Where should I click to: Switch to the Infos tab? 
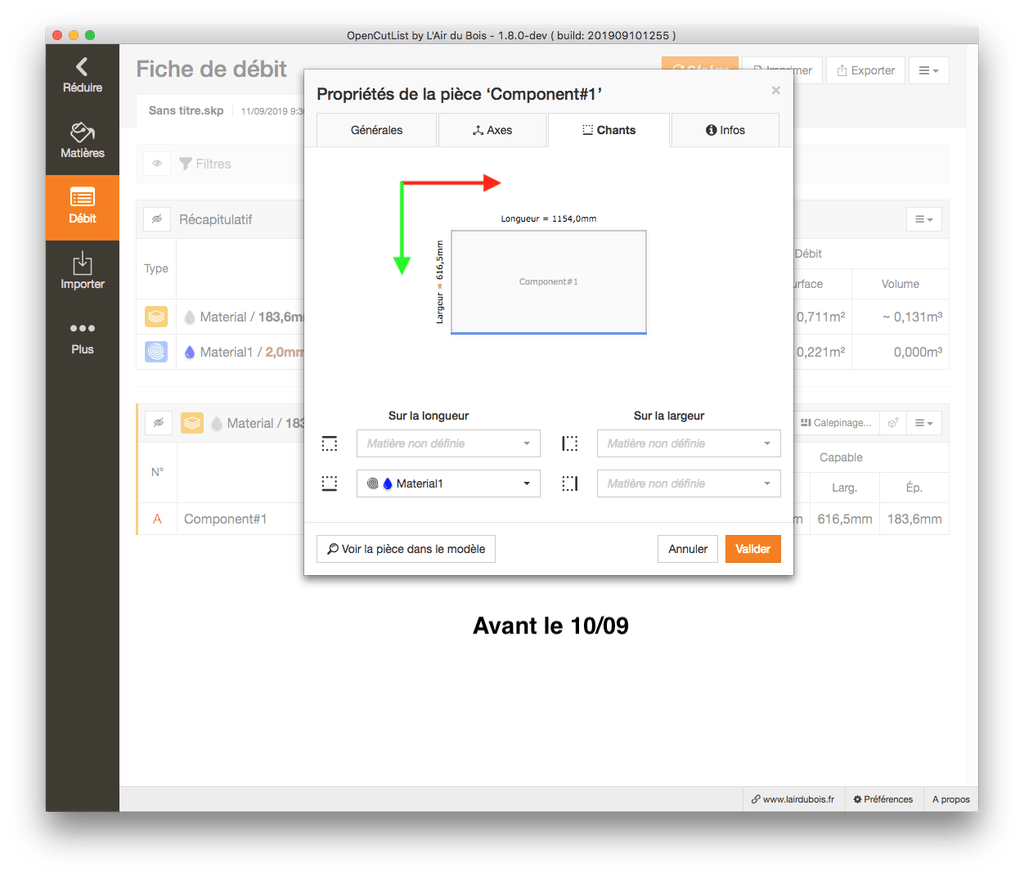(725, 130)
